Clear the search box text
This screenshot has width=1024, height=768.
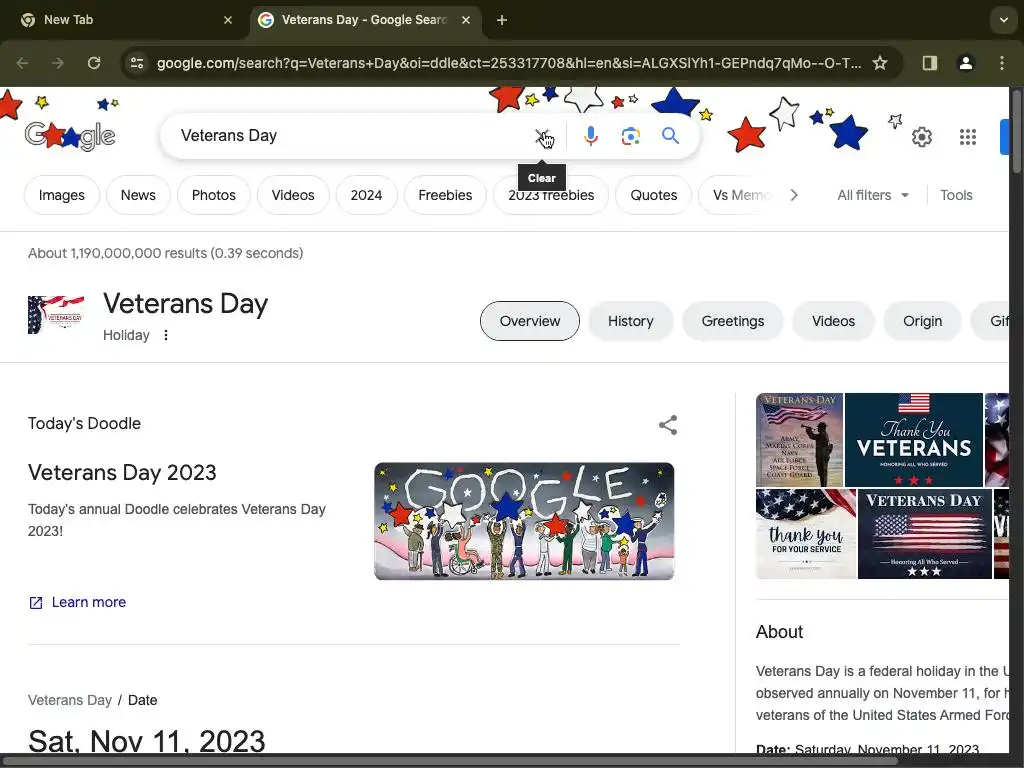tap(542, 136)
